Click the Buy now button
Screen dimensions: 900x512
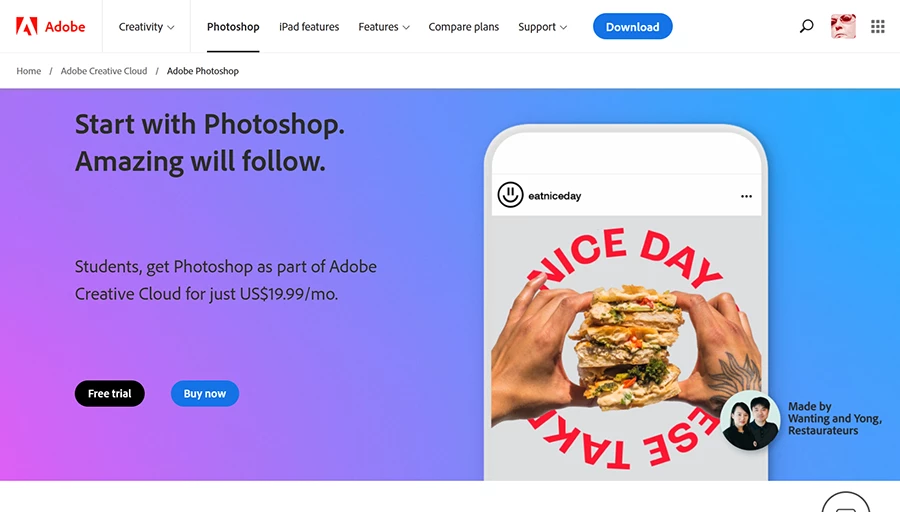(205, 393)
